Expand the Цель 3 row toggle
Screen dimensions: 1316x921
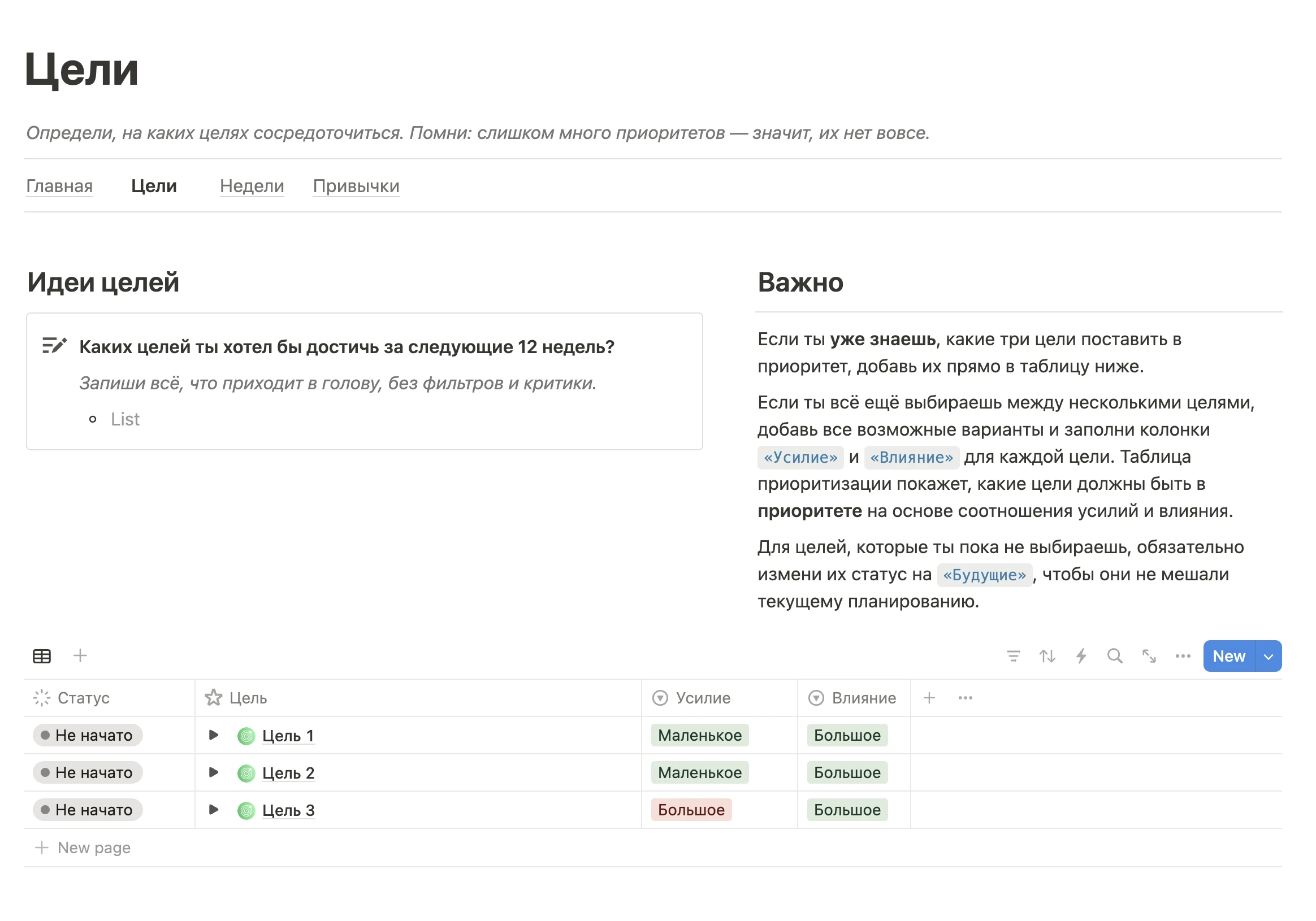pyautogui.click(x=214, y=809)
